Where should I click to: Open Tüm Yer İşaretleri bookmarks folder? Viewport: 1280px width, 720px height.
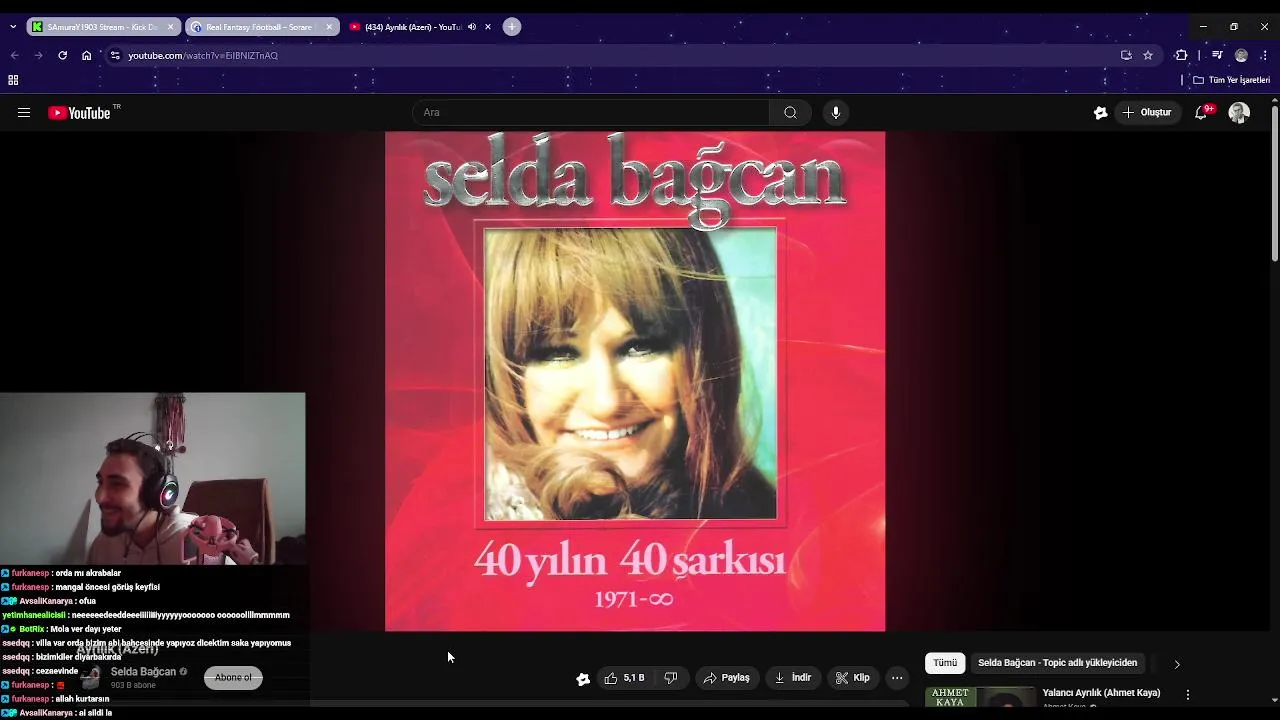[1232, 80]
